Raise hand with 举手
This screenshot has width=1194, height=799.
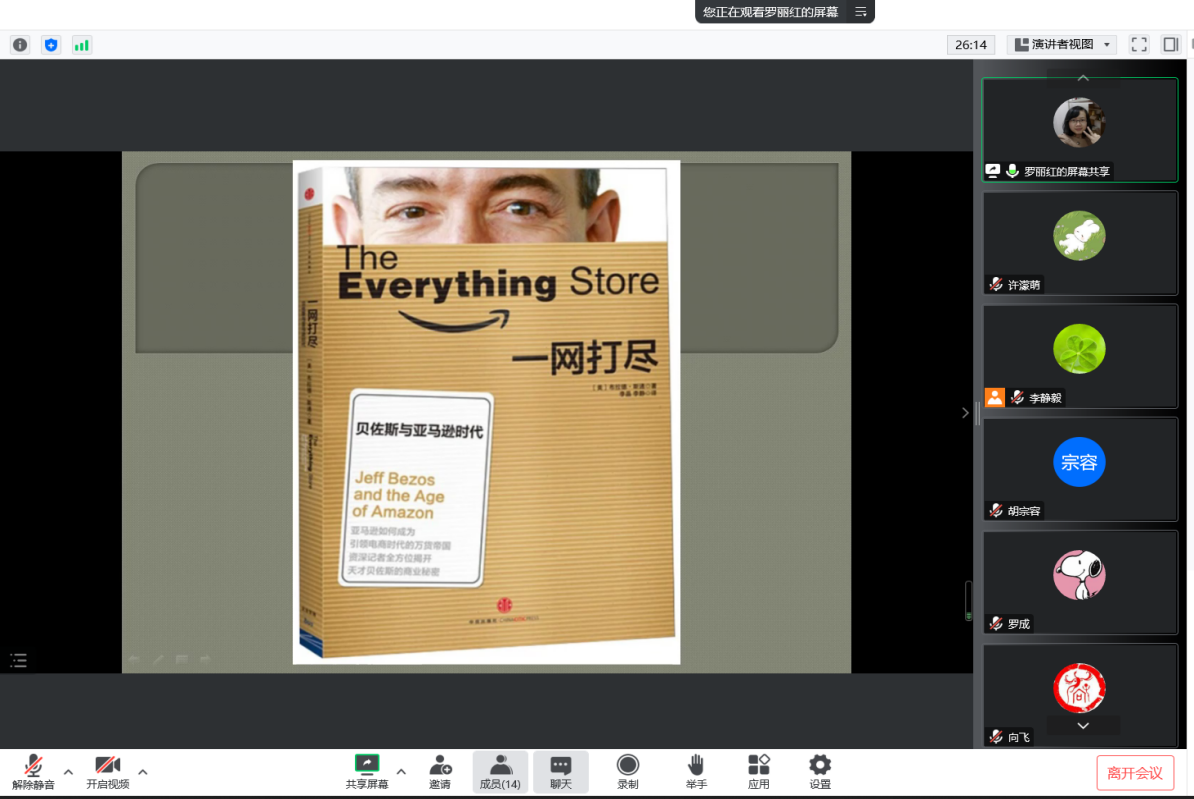click(x=696, y=772)
